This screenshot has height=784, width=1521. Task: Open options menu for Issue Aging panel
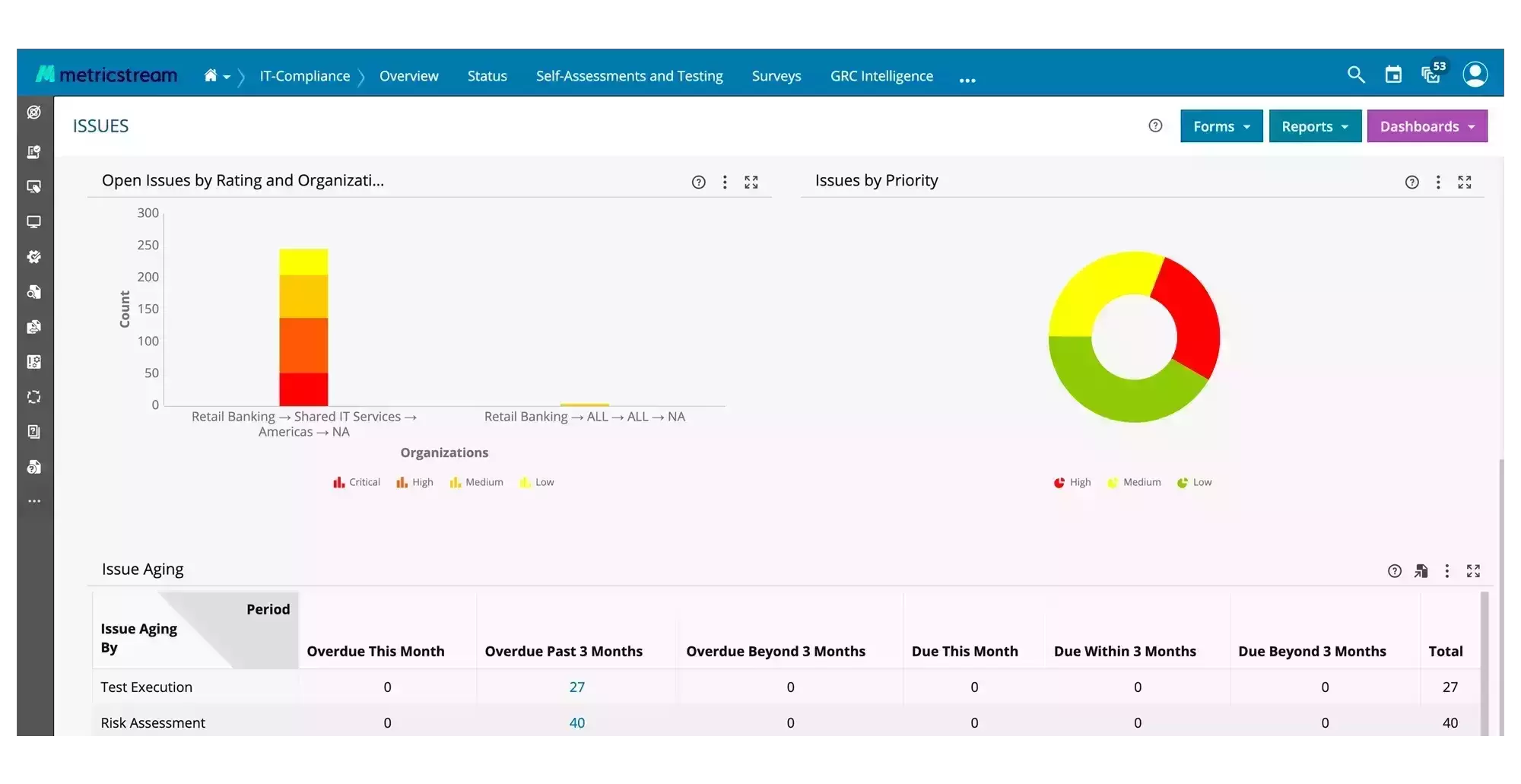[x=1447, y=571]
